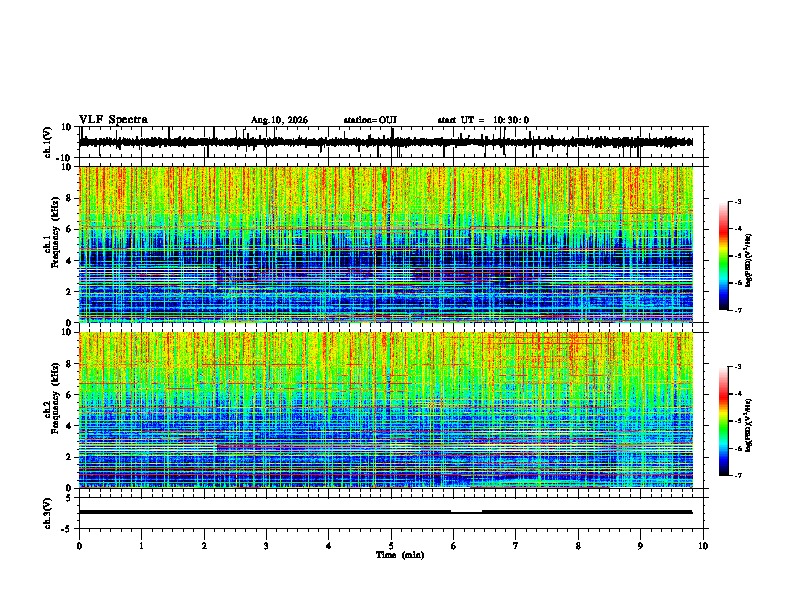The height and width of the screenshot is (612, 792).
Task: Click the "-3" tick on ch.1 colorbar
Action: click(737, 201)
